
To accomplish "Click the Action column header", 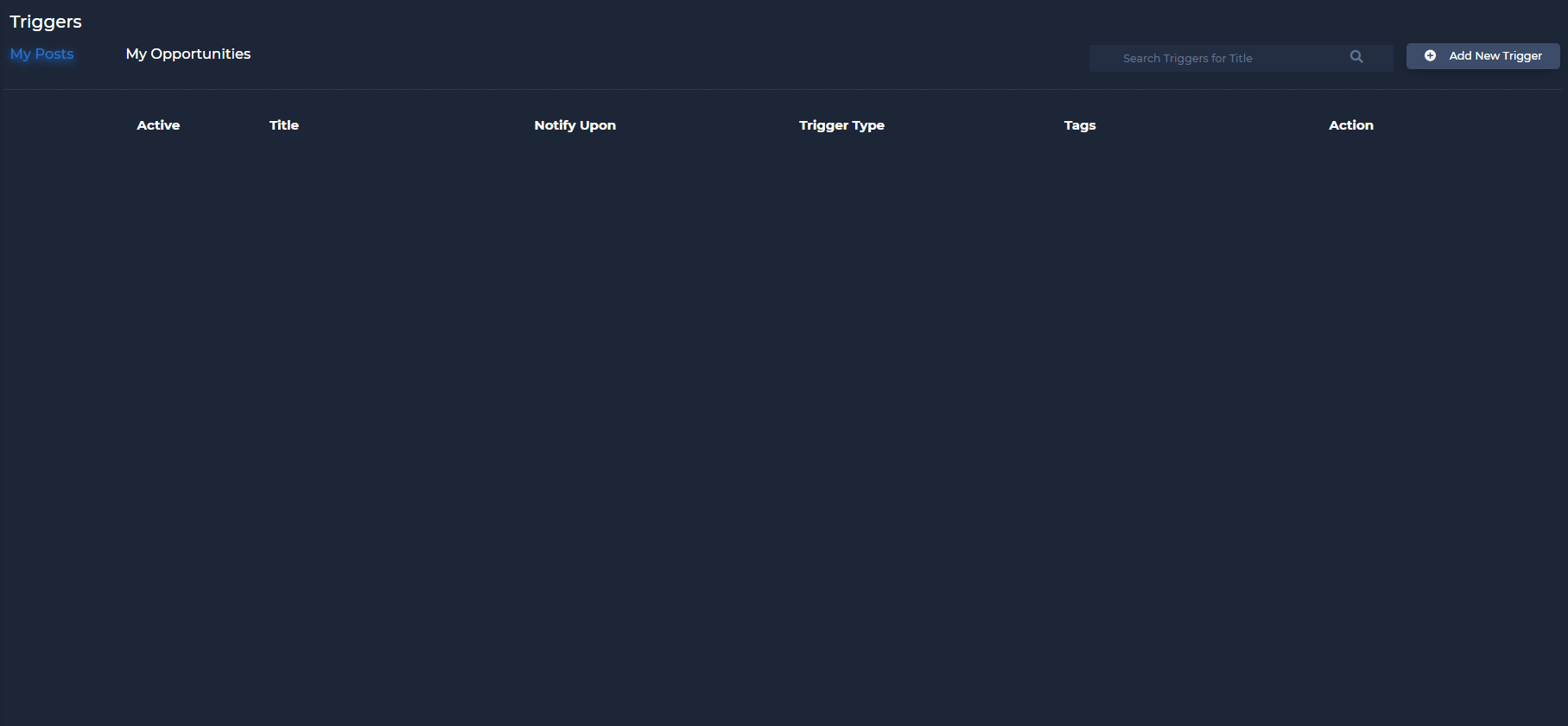I will pos(1351,125).
